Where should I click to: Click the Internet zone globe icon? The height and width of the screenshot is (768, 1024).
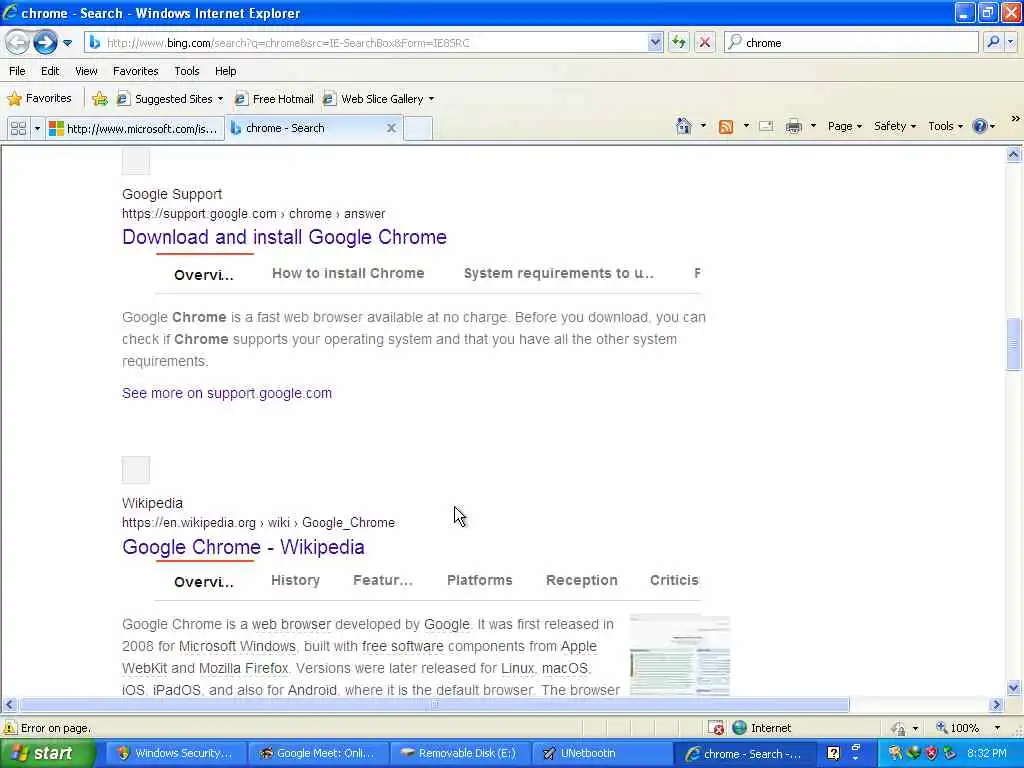[x=739, y=728]
